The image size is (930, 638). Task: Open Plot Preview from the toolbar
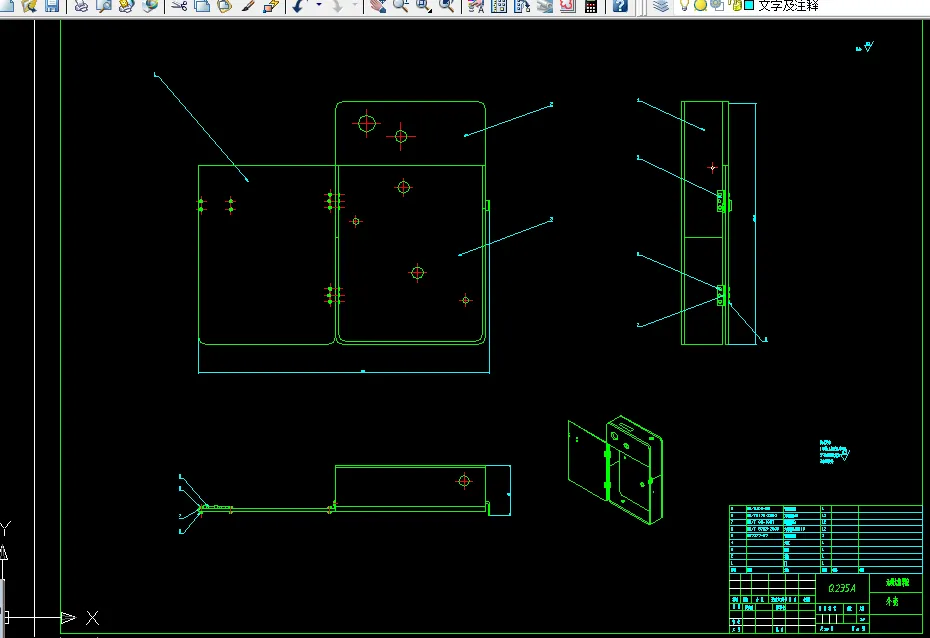(104, 6)
